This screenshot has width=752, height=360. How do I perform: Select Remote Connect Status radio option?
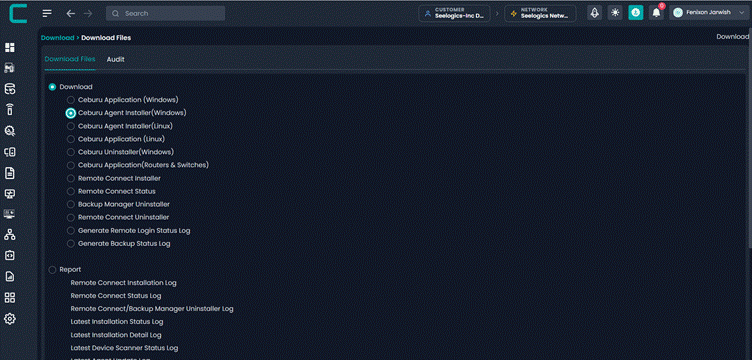tap(70, 191)
